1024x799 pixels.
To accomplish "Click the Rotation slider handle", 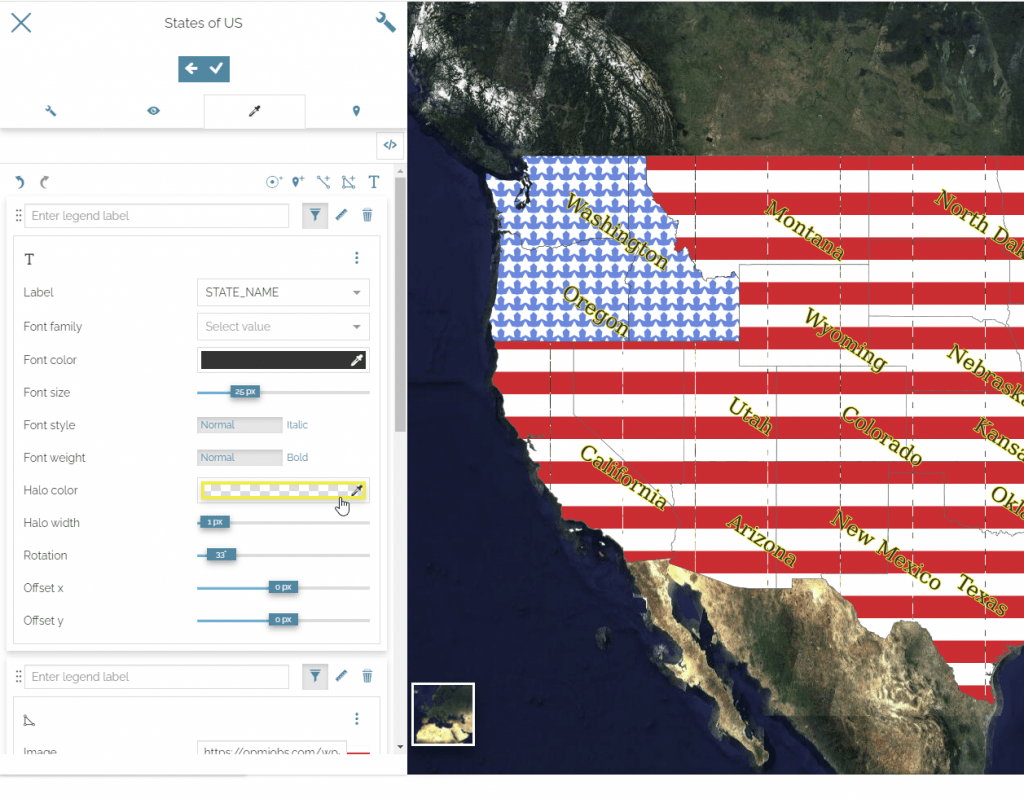I will [221, 555].
